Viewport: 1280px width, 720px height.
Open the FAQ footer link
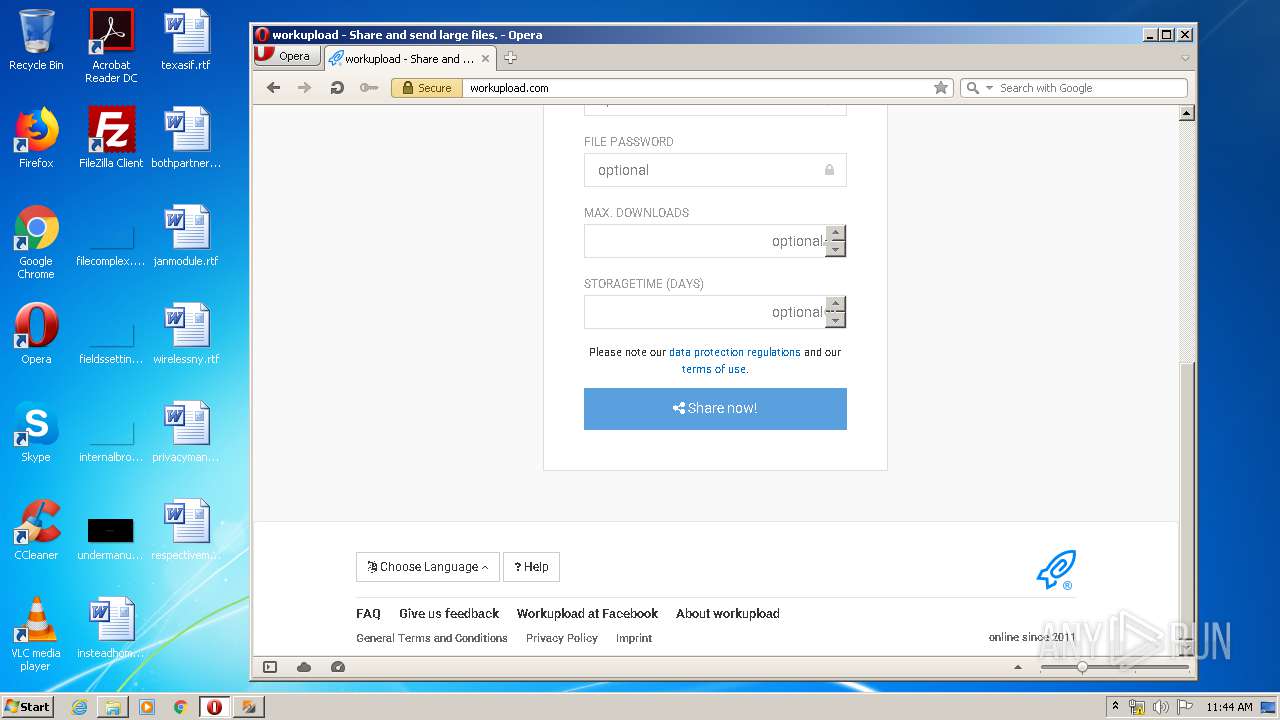368,614
